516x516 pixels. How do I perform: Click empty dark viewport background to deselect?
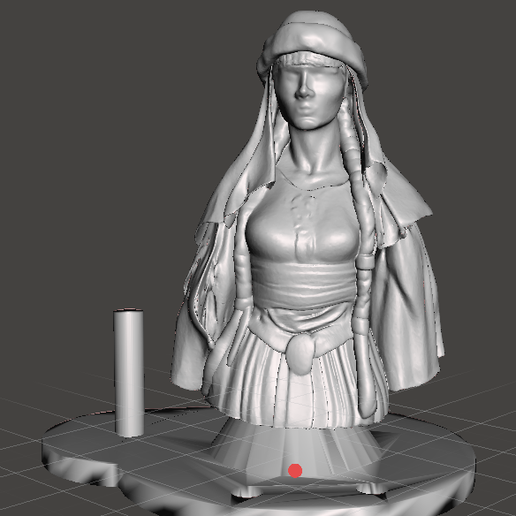(100, 133)
